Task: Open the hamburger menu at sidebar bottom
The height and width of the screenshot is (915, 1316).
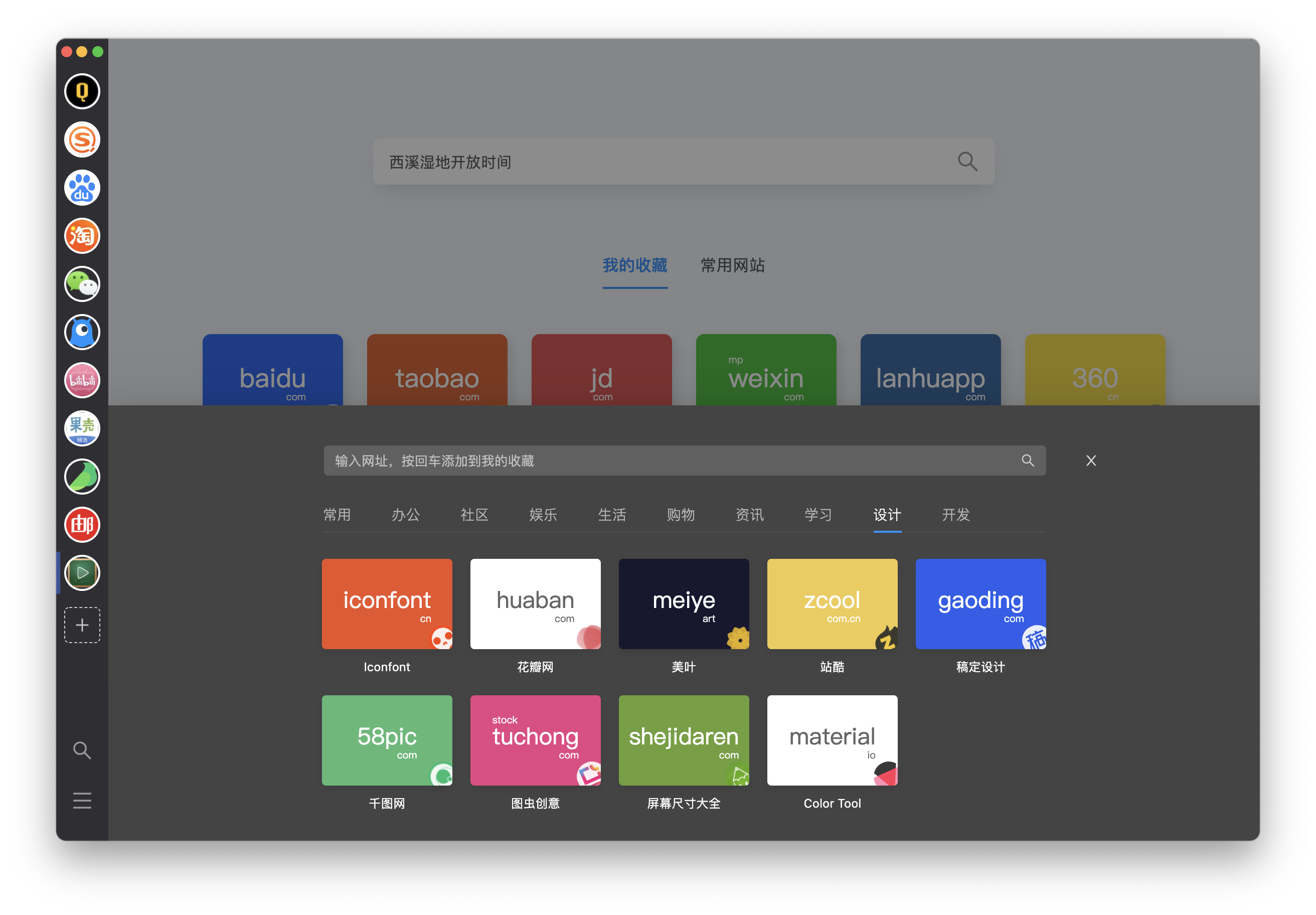Action: tap(82, 800)
